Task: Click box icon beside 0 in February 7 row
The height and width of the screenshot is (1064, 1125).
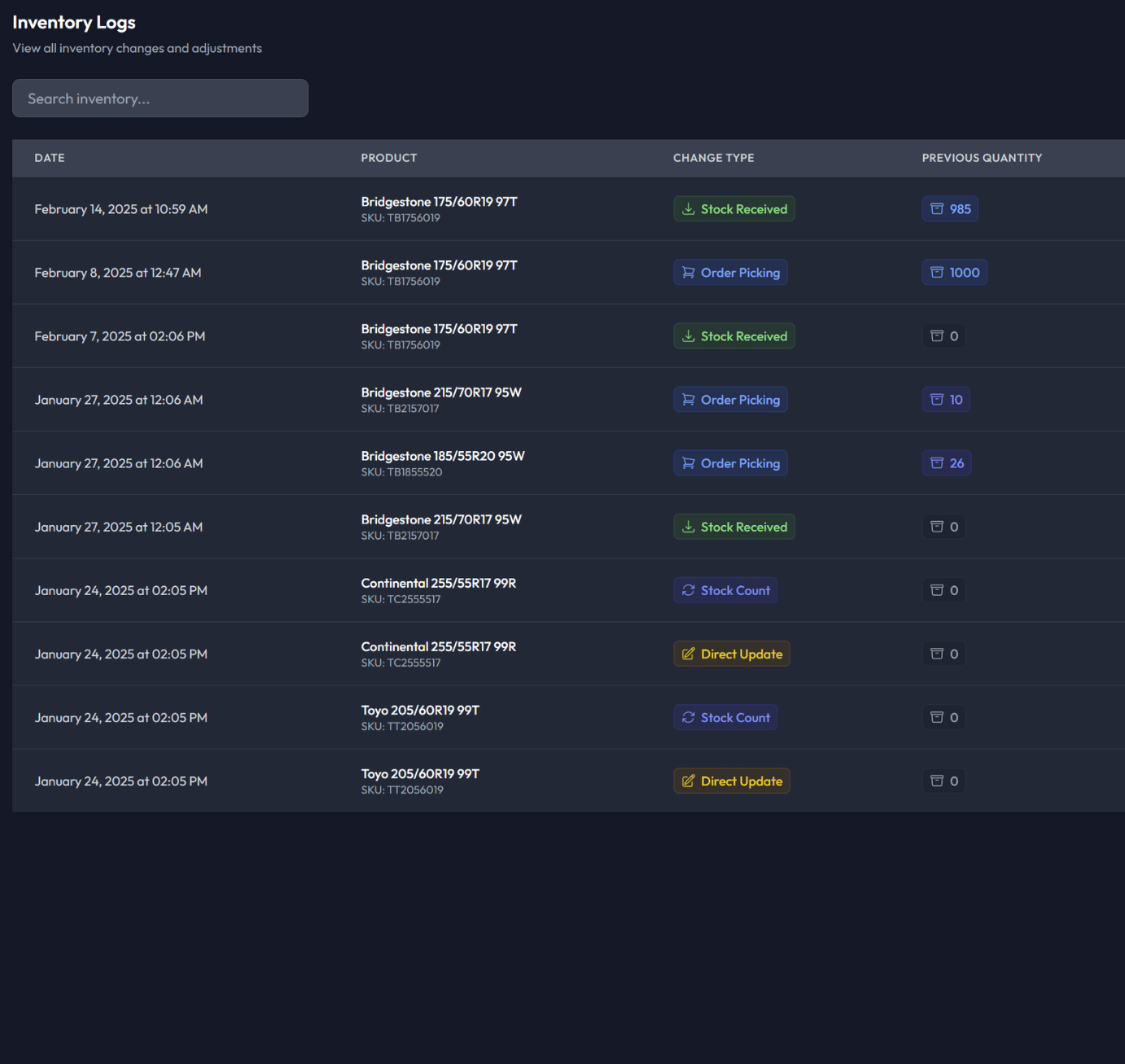Action: point(937,336)
